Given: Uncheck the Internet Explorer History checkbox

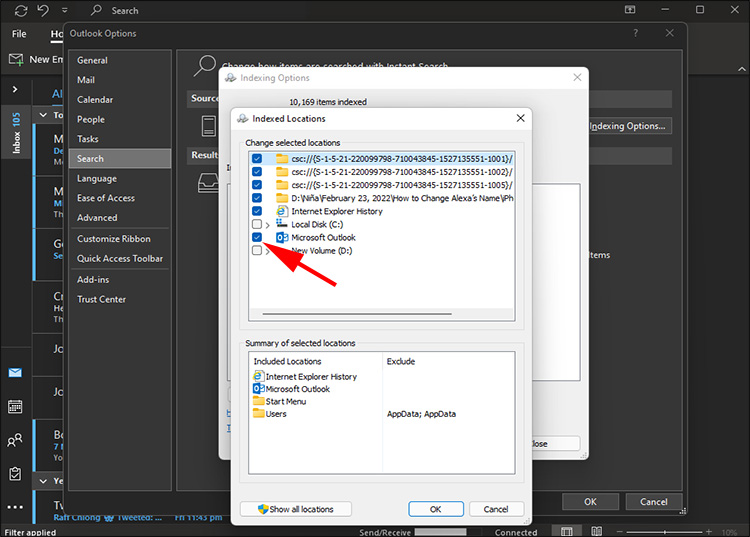Looking at the screenshot, I should (x=257, y=211).
